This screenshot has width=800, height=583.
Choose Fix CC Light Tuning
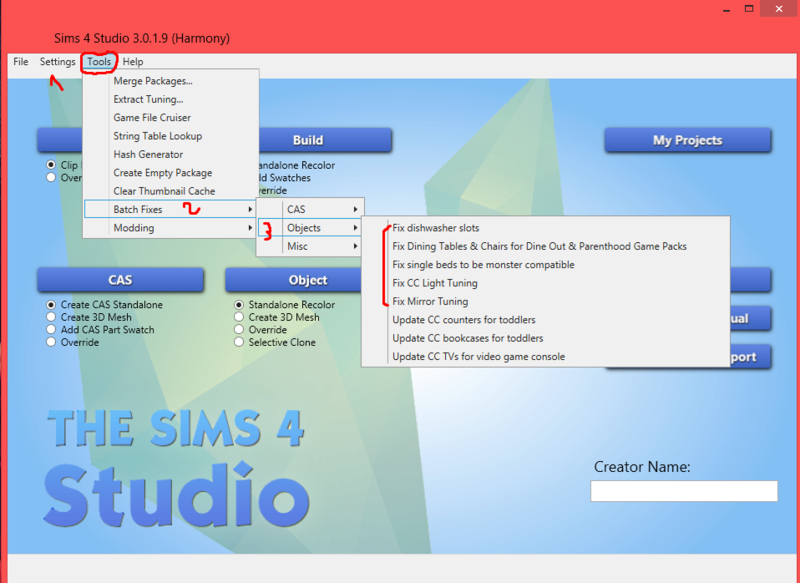[x=546, y=283]
